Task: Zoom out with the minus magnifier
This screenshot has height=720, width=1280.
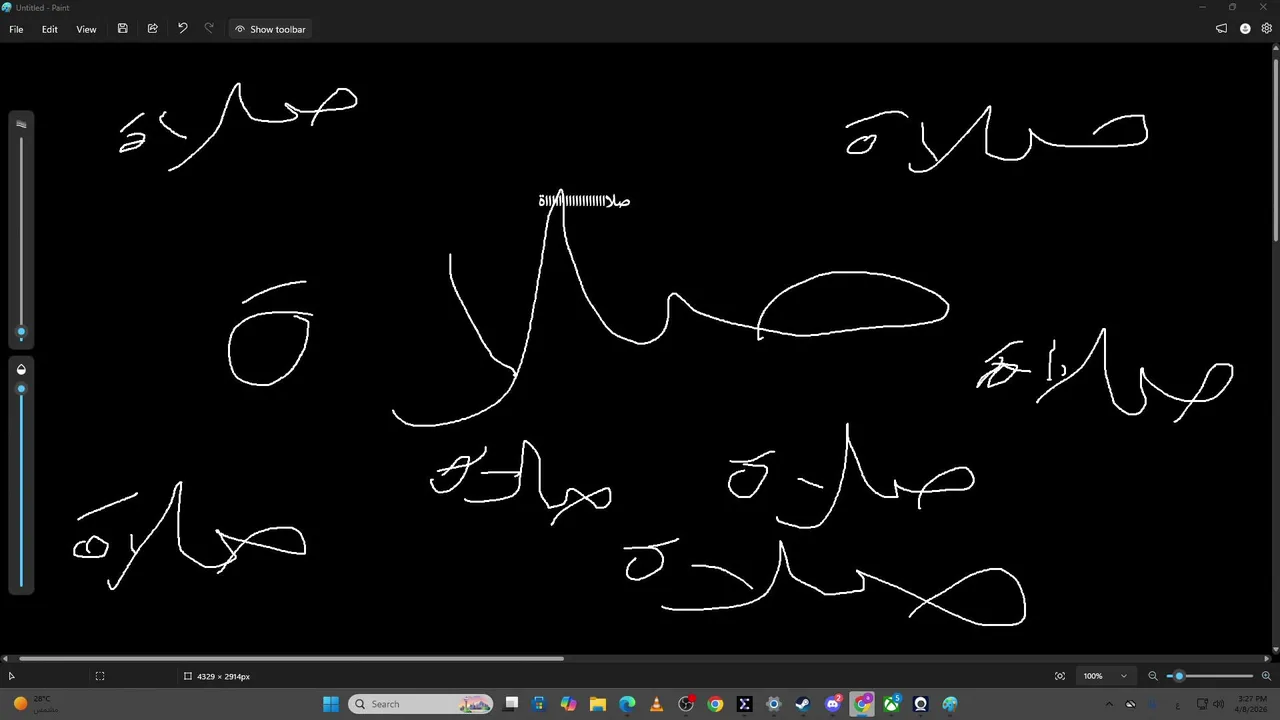Action: (1153, 676)
